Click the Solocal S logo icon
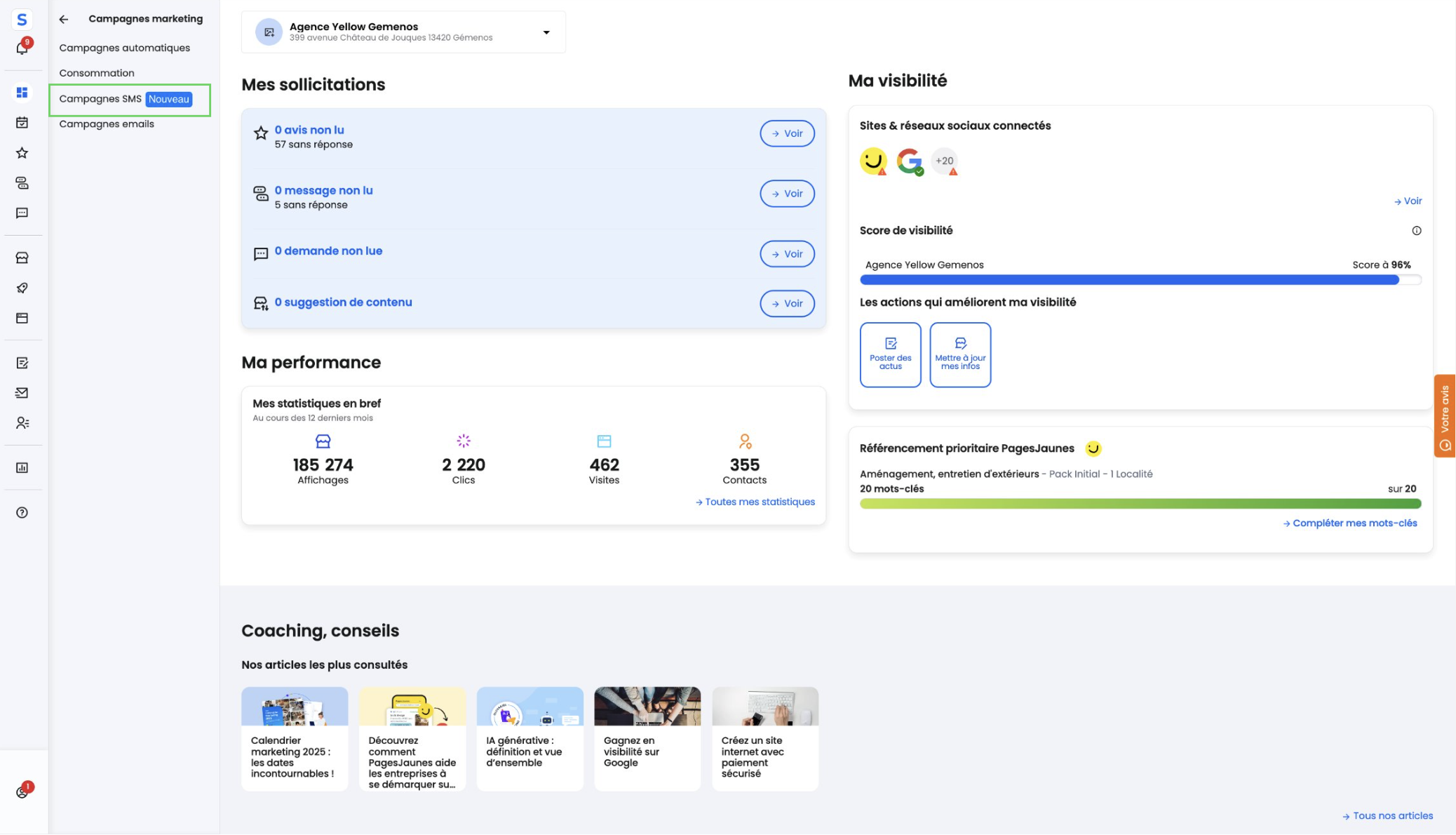This screenshot has height=835, width=1456. 22,20
